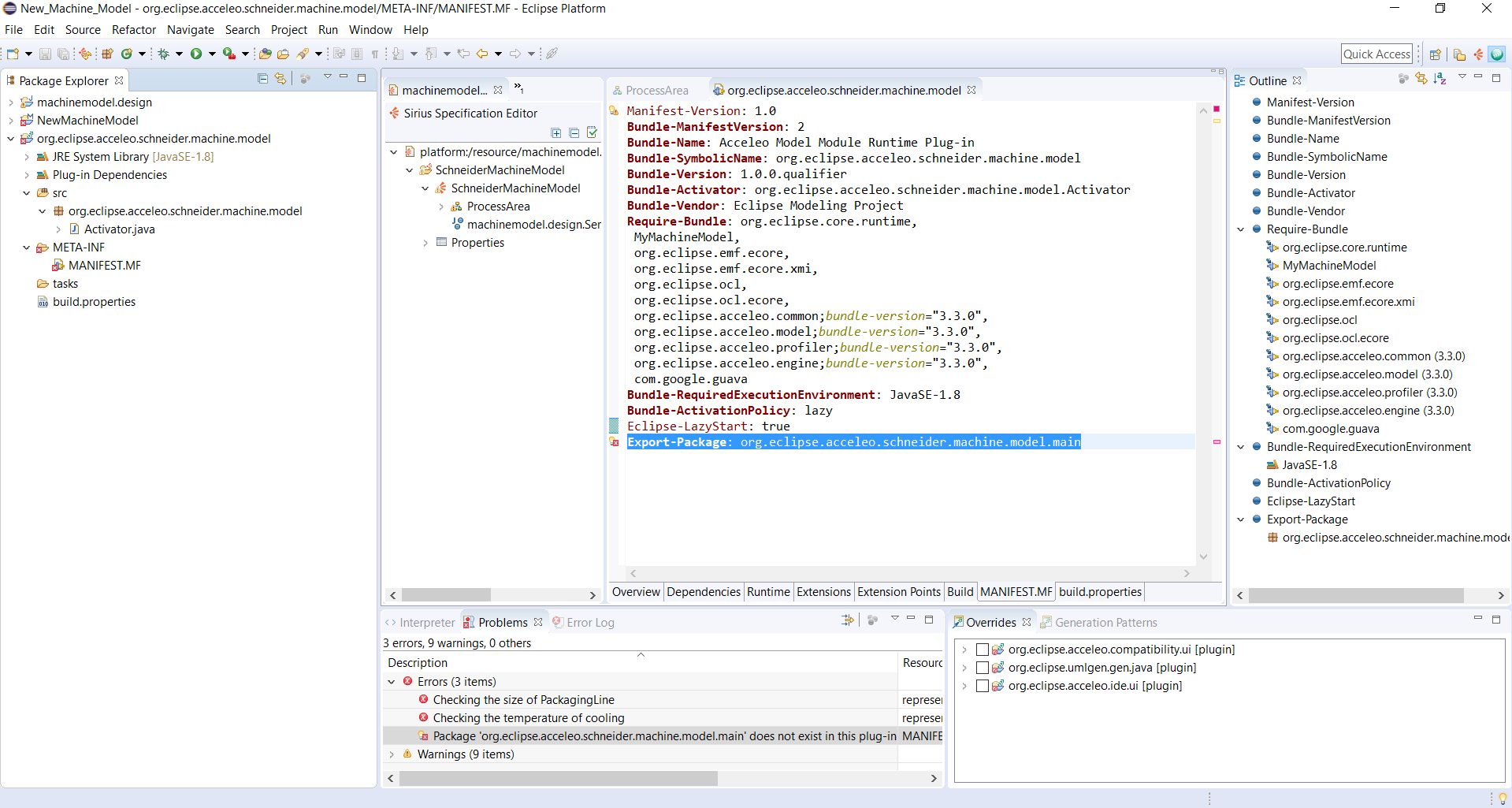The height and width of the screenshot is (808, 1512).
Task: Expand Properties node in Sirius editor tree
Action: tap(425, 243)
